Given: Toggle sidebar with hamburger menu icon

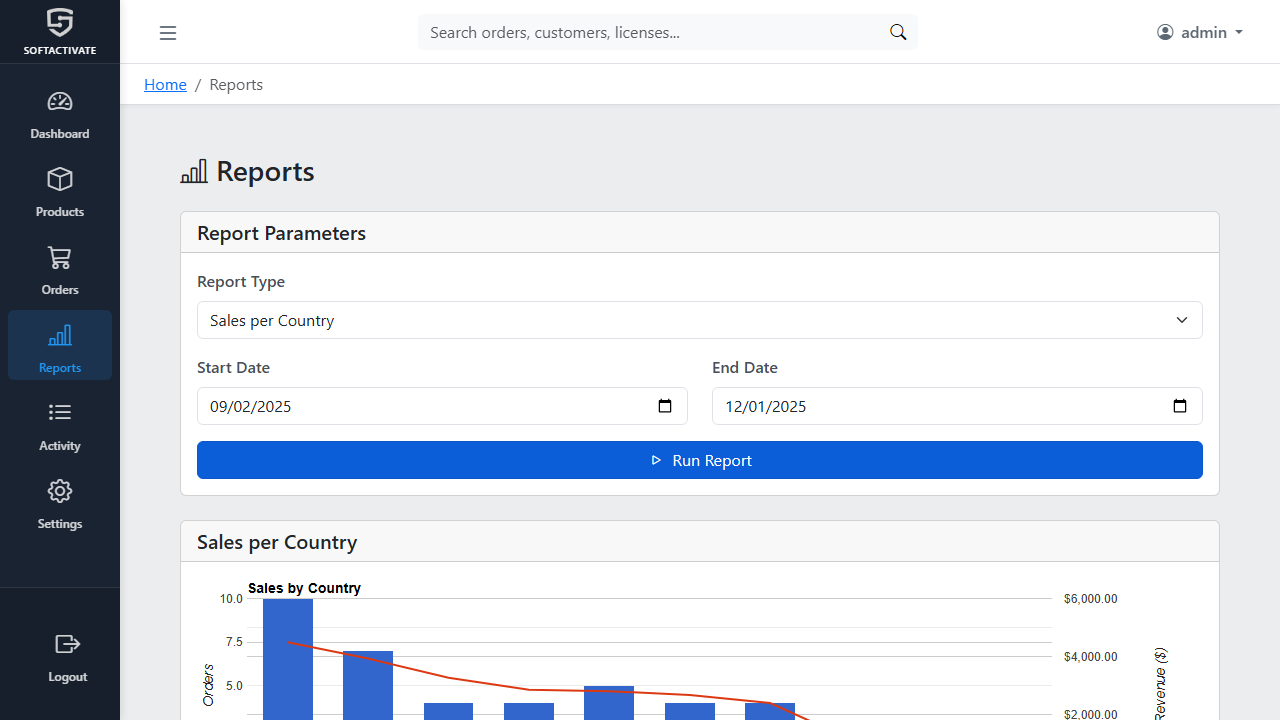Looking at the screenshot, I should (168, 33).
